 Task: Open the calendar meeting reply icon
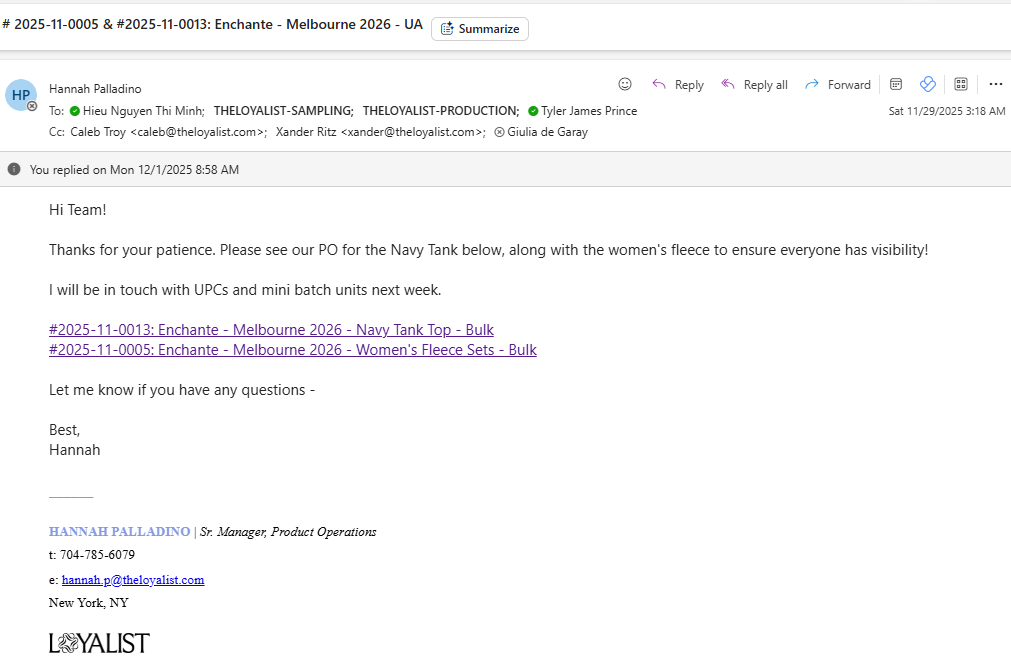point(896,85)
